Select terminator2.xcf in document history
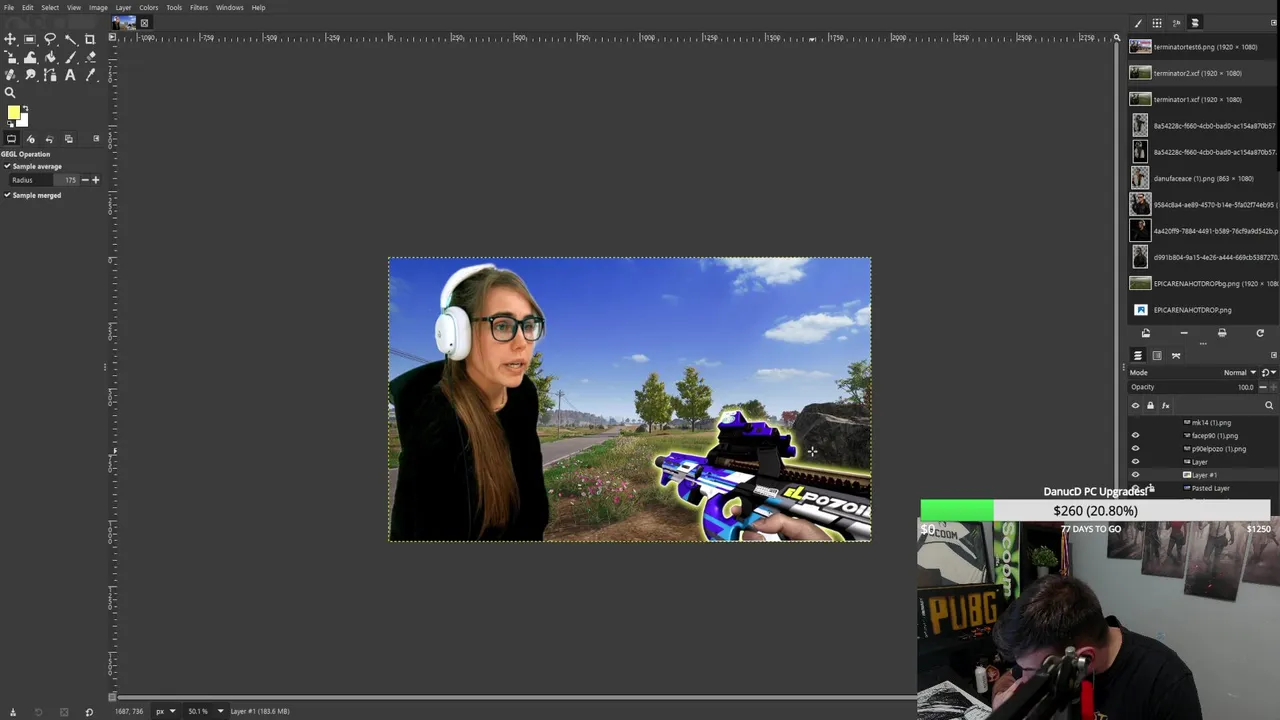The width and height of the screenshot is (1280, 720). coord(1200,73)
